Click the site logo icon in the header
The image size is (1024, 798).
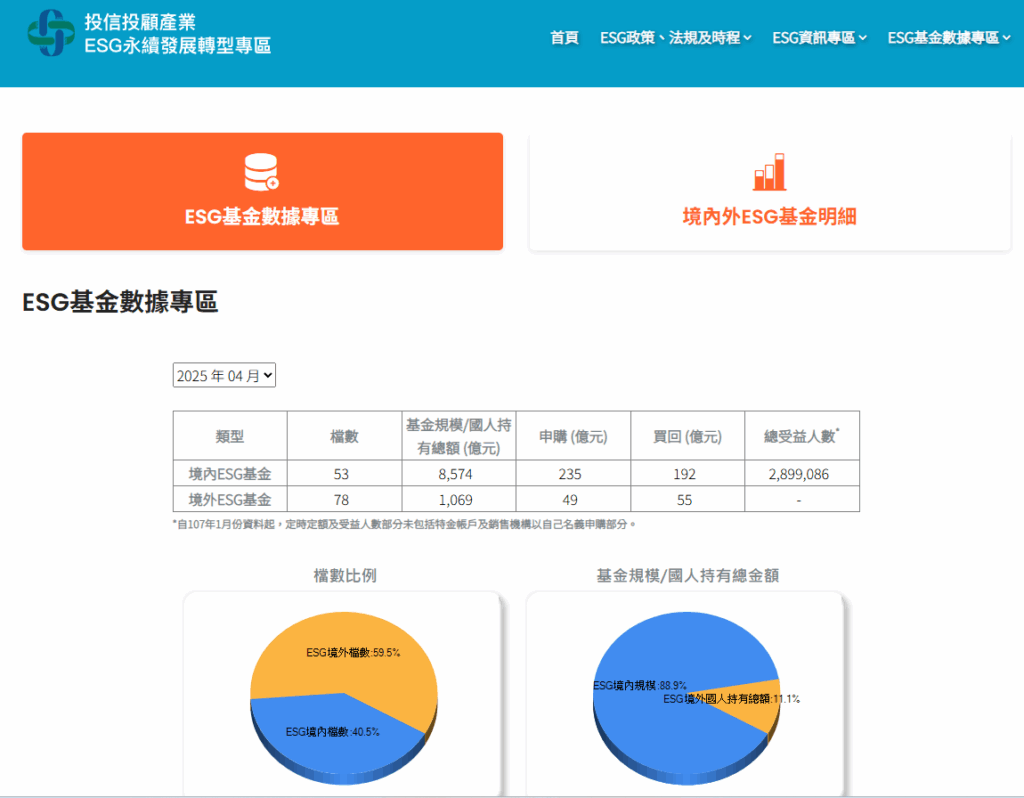click(51, 33)
